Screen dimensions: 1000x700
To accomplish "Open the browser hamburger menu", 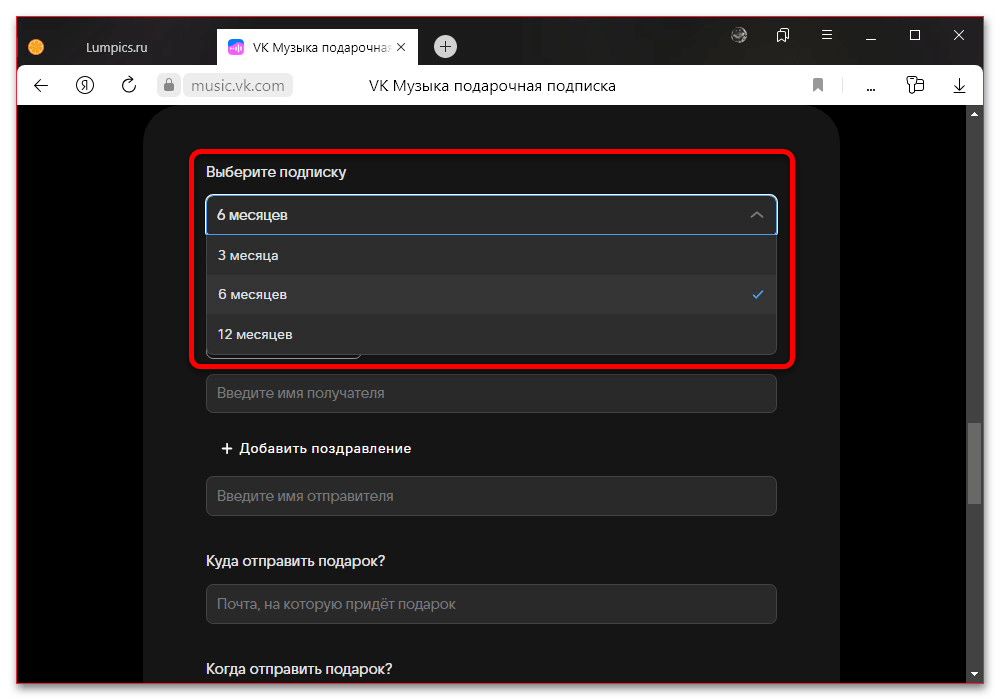I will (827, 35).
